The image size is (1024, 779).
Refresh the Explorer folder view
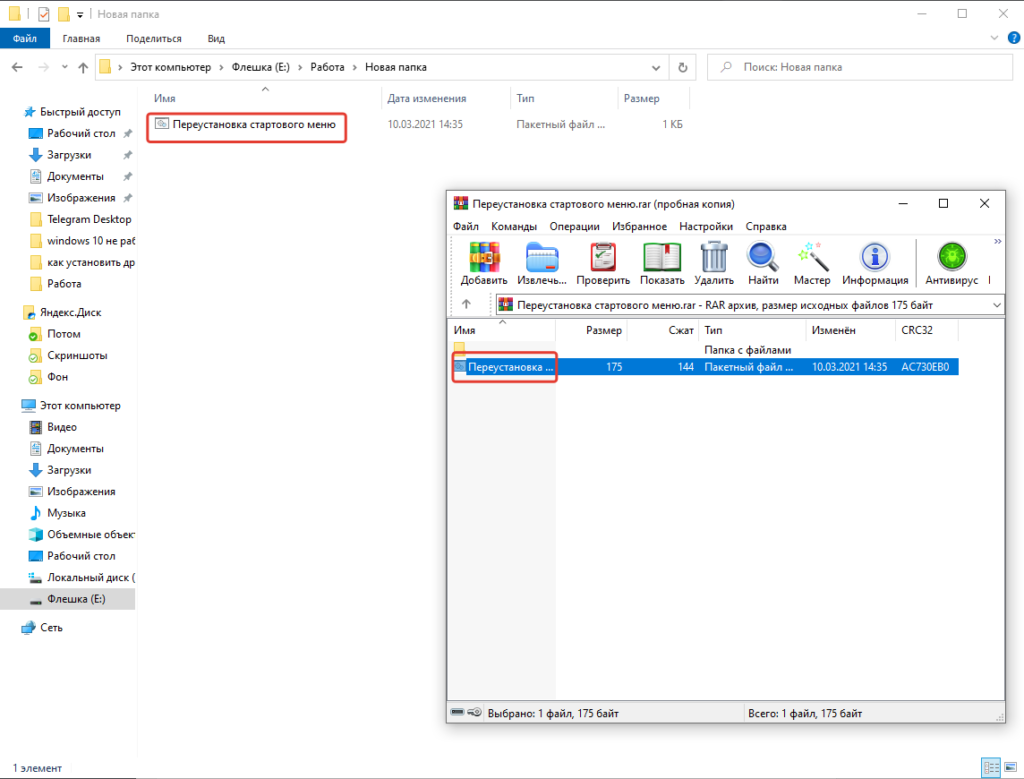pos(682,67)
